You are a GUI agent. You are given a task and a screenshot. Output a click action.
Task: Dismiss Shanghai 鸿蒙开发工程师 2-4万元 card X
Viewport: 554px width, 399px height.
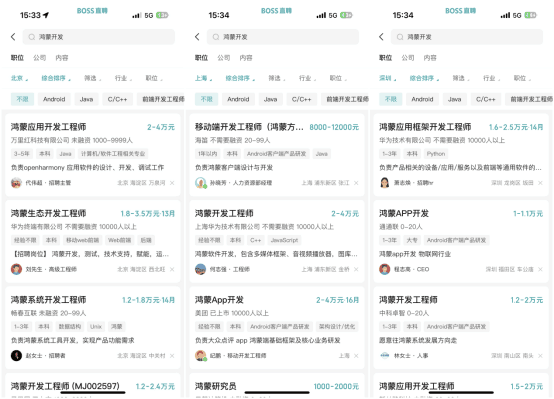356,269
